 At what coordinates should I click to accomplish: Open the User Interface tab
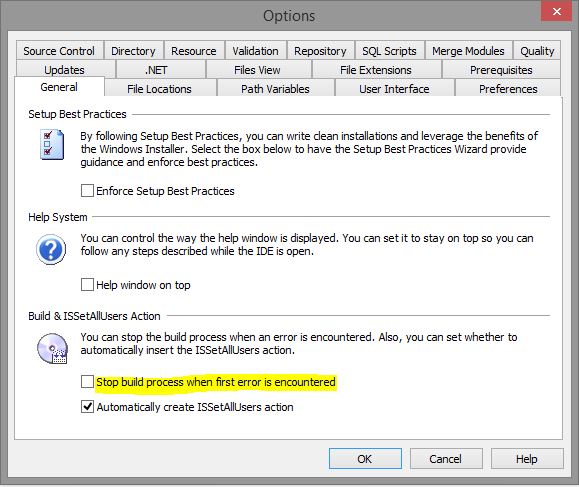coord(394,89)
